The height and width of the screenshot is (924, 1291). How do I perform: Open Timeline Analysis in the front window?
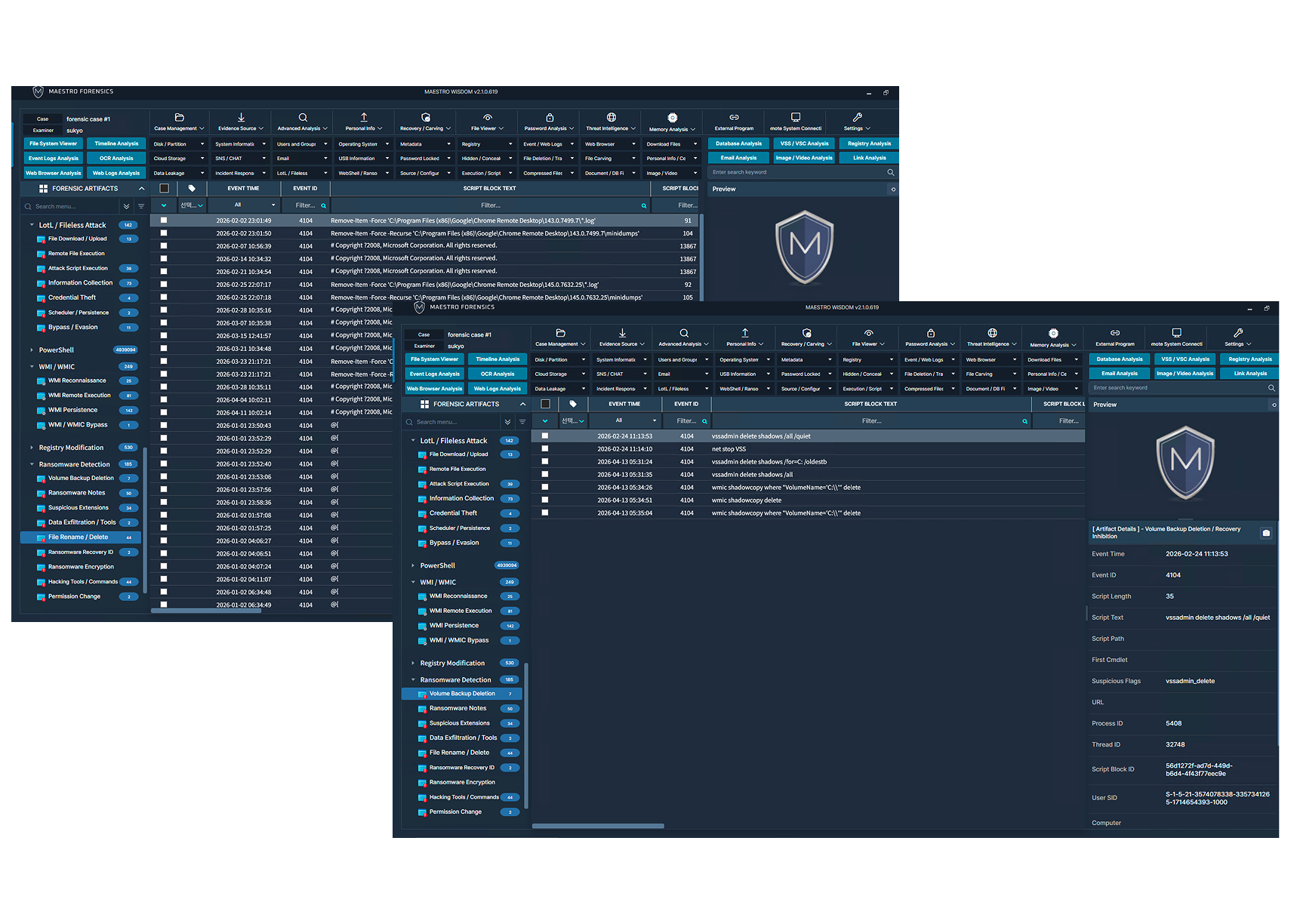[x=498, y=359]
